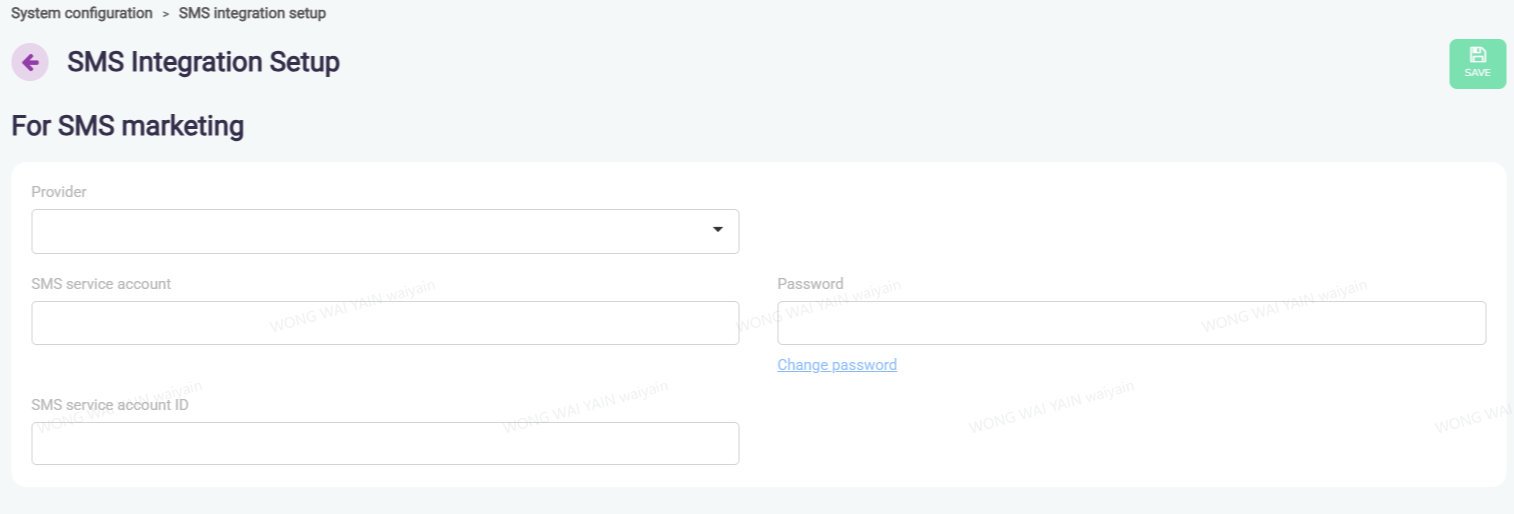The height and width of the screenshot is (514, 1514).
Task: Click the SMS Integration Setup page title
Action: point(203,63)
